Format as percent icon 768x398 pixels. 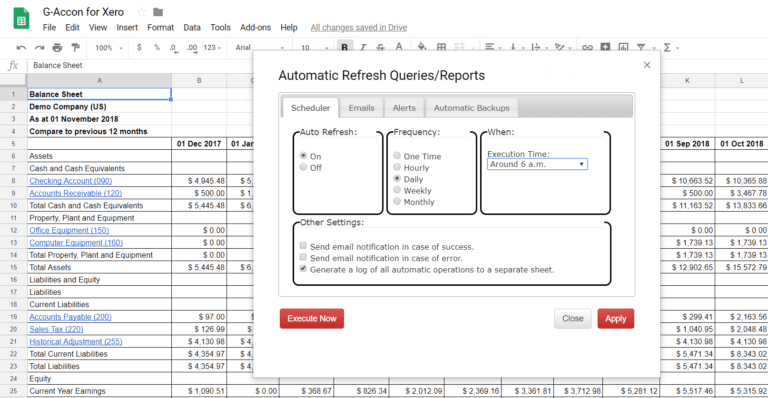pos(157,47)
